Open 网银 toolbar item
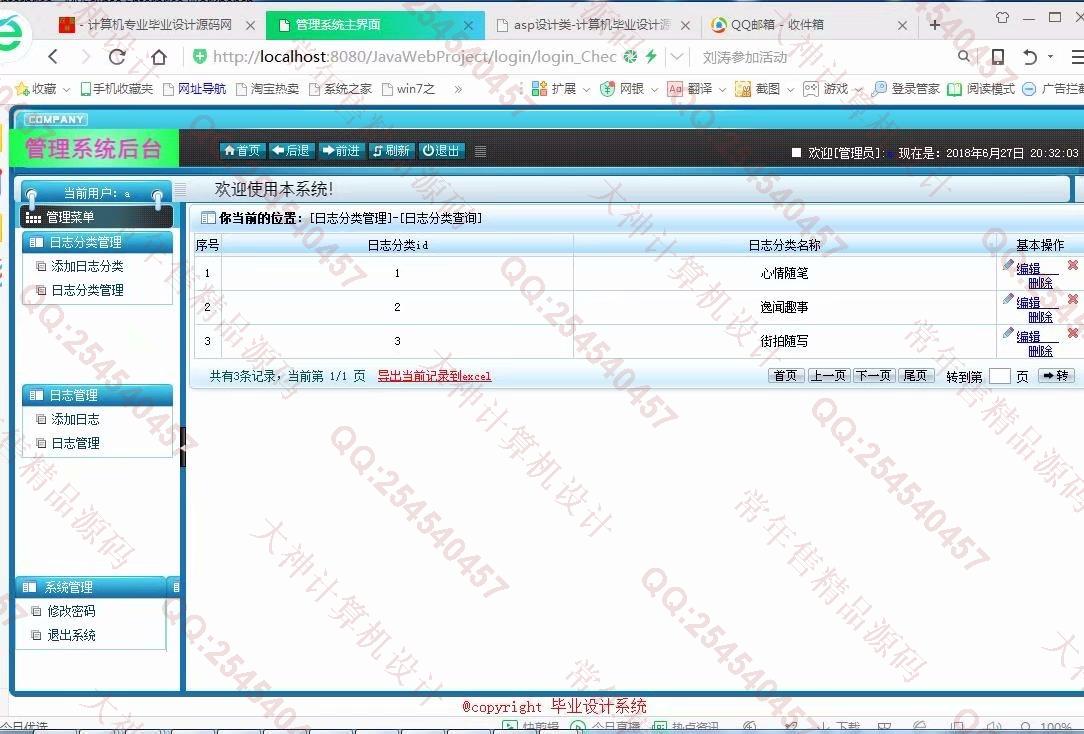The image size is (1084, 734). pos(622,88)
